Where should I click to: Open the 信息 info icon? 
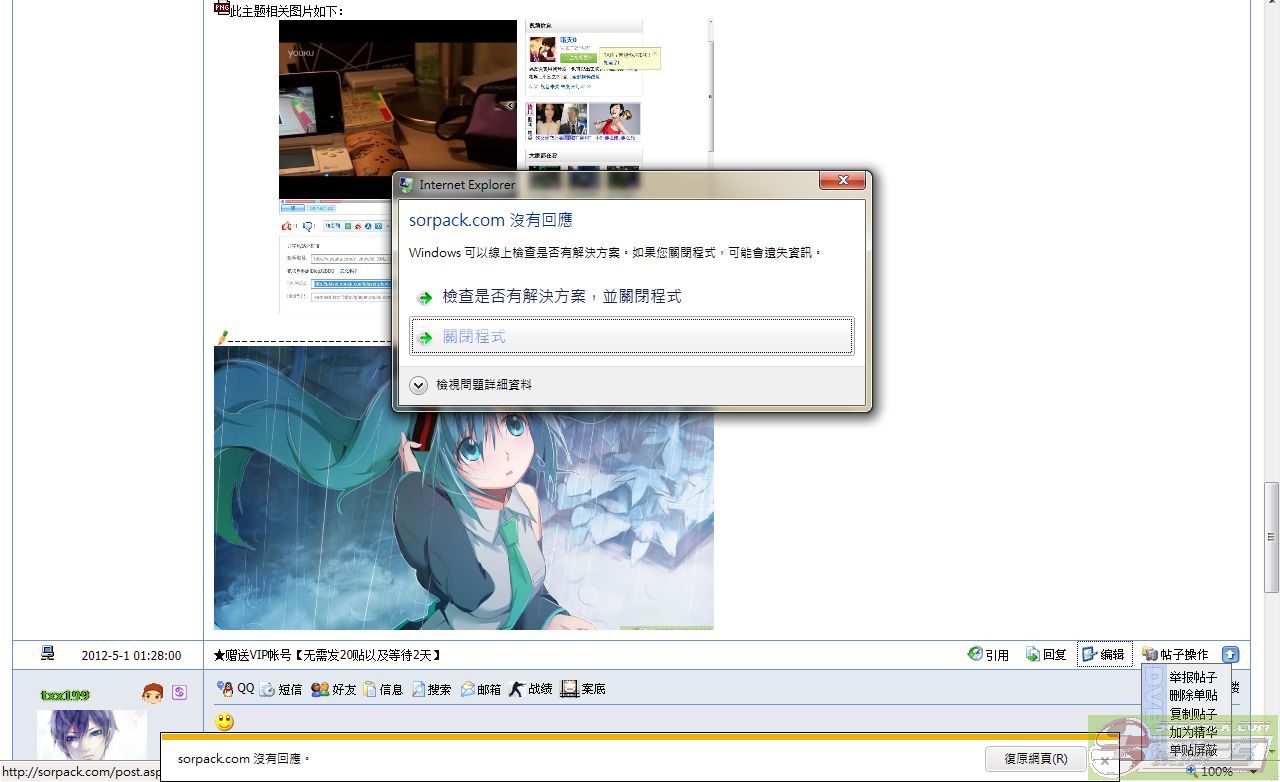(x=370, y=689)
